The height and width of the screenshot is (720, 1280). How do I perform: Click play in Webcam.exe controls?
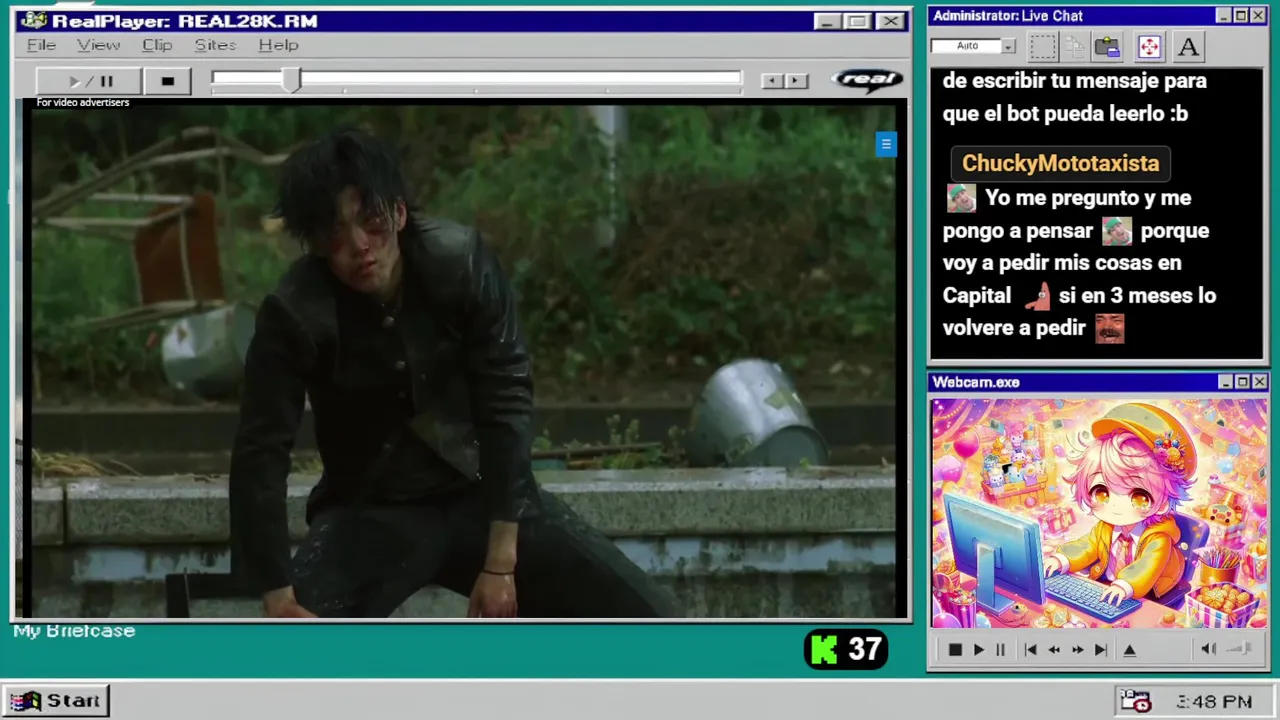978,650
